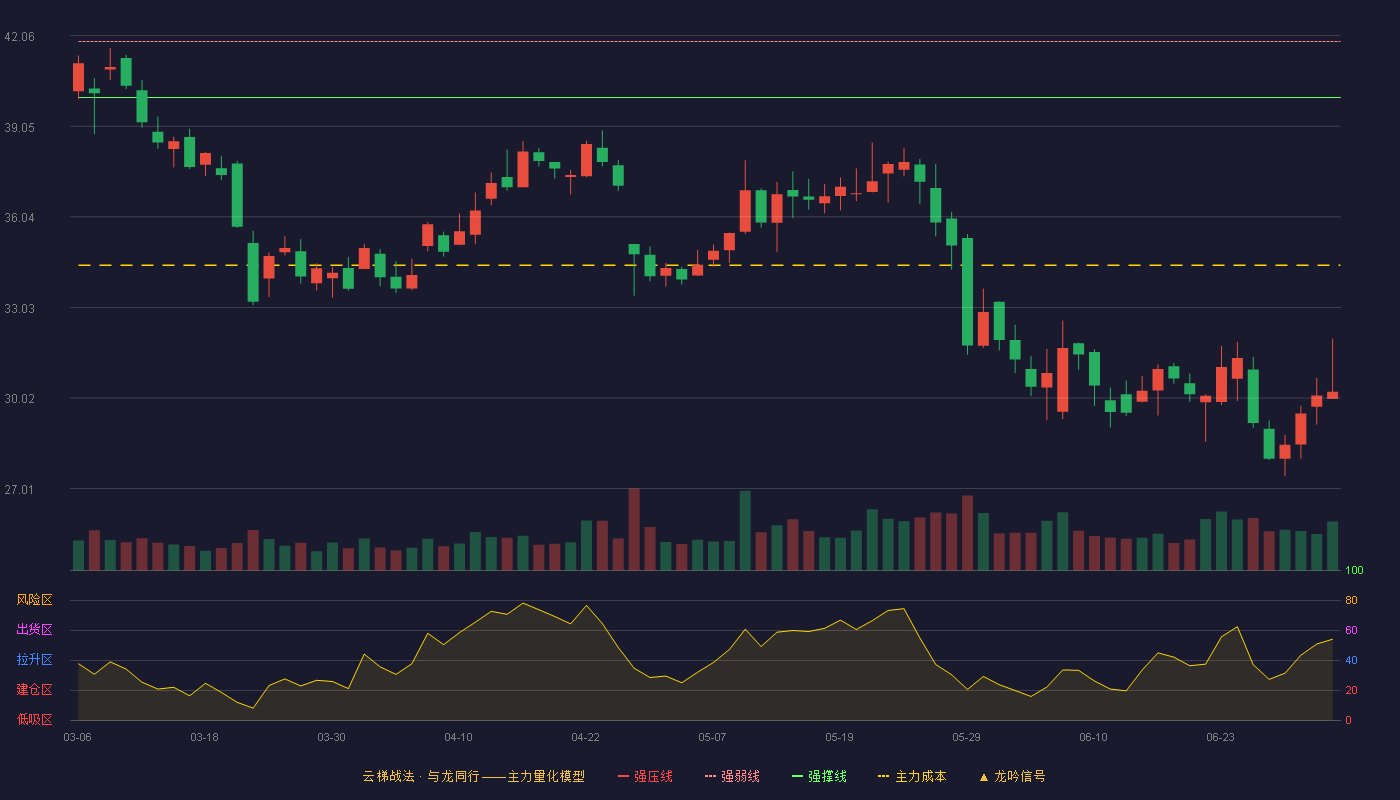Click the yellow triangle 龙吟信号 marker
The width and height of the screenshot is (1400, 800).
[983, 776]
